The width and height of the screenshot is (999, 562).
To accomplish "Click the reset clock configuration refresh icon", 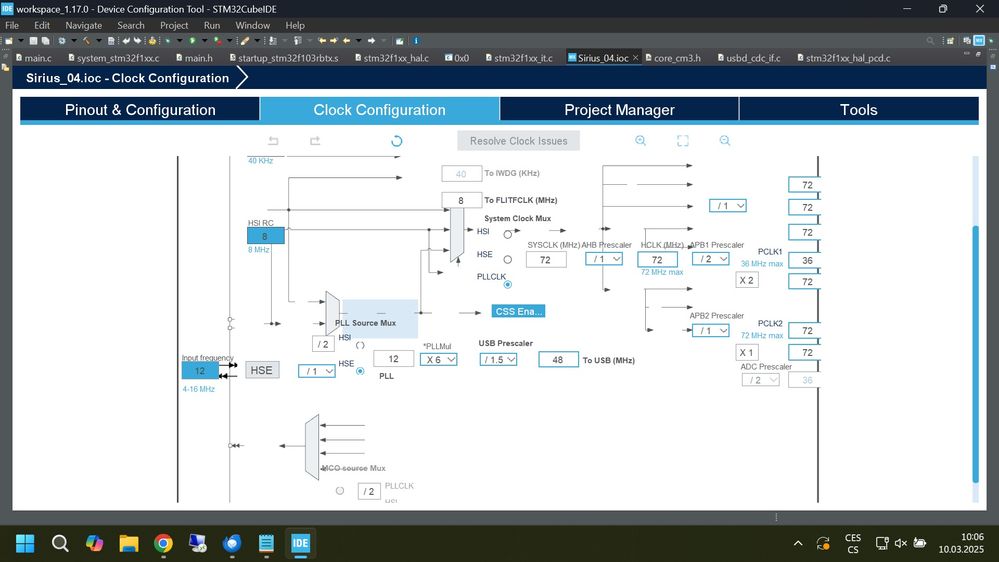I will pyautogui.click(x=396, y=141).
